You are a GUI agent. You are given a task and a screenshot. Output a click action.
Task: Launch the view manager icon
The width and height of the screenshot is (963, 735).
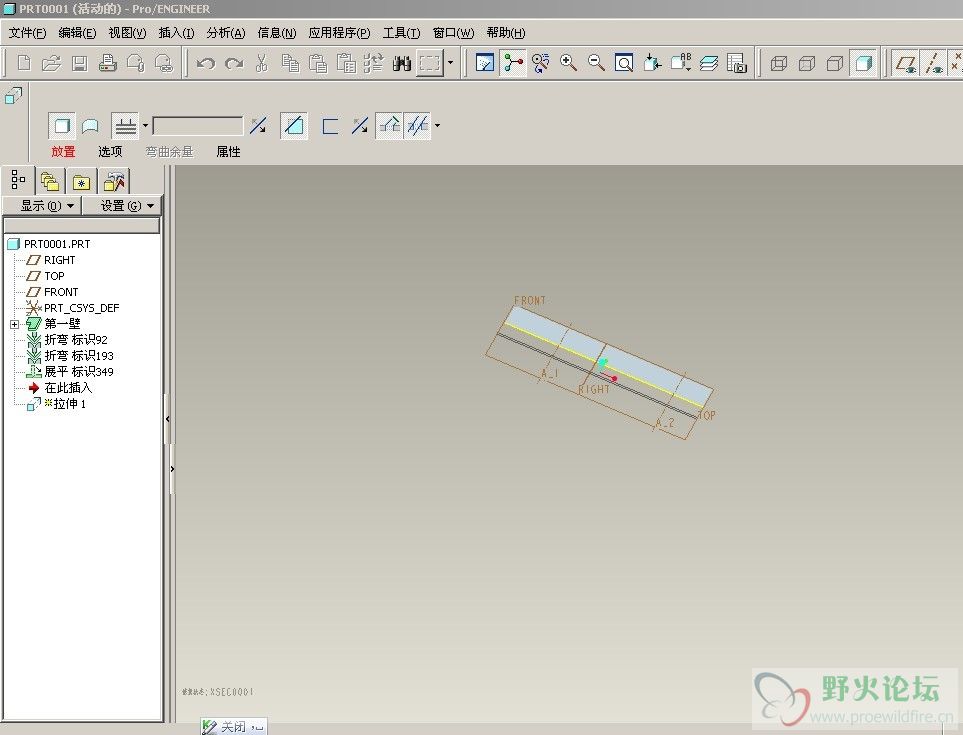point(736,63)
